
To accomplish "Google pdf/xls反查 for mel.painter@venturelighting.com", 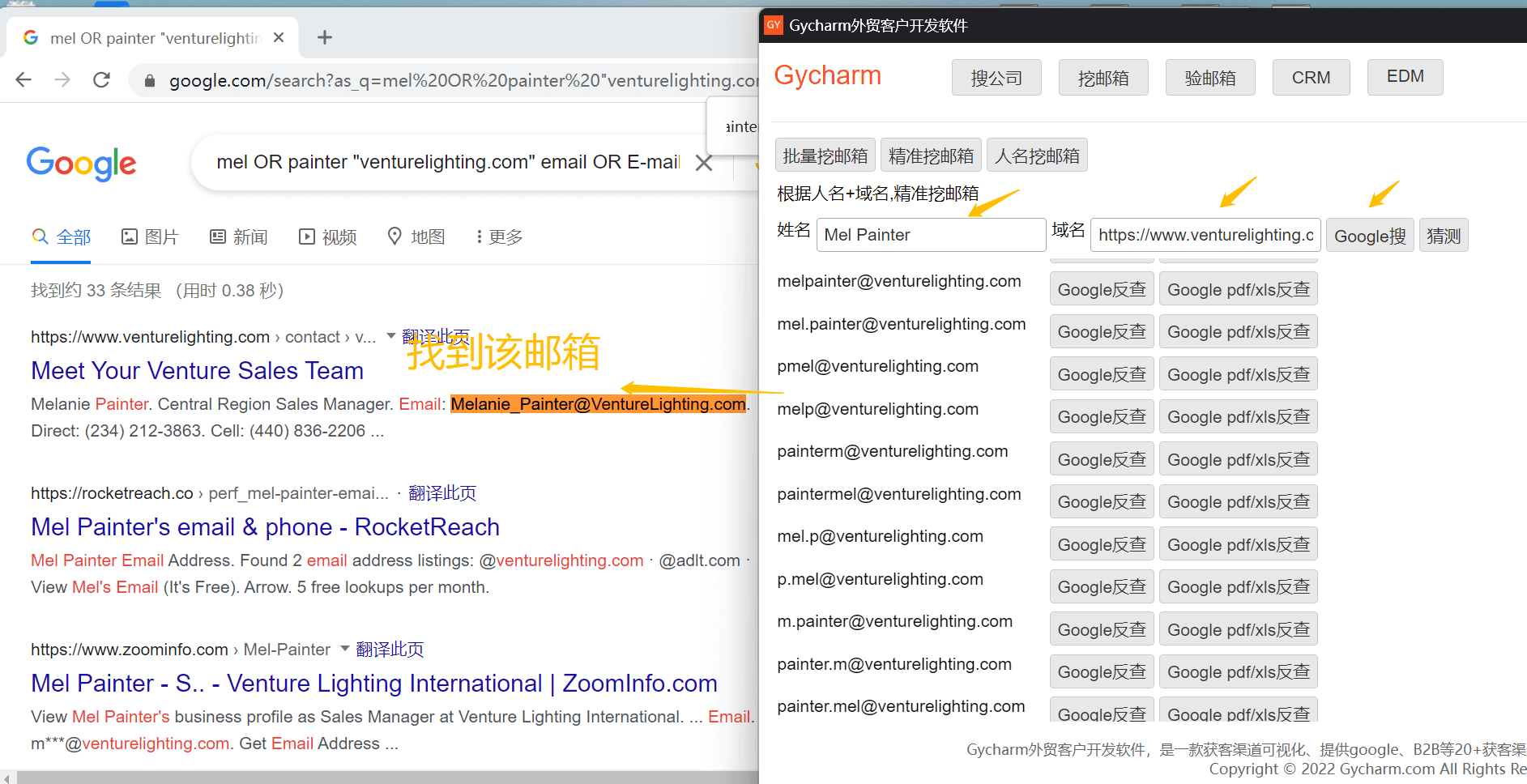I will [1238, 331].
